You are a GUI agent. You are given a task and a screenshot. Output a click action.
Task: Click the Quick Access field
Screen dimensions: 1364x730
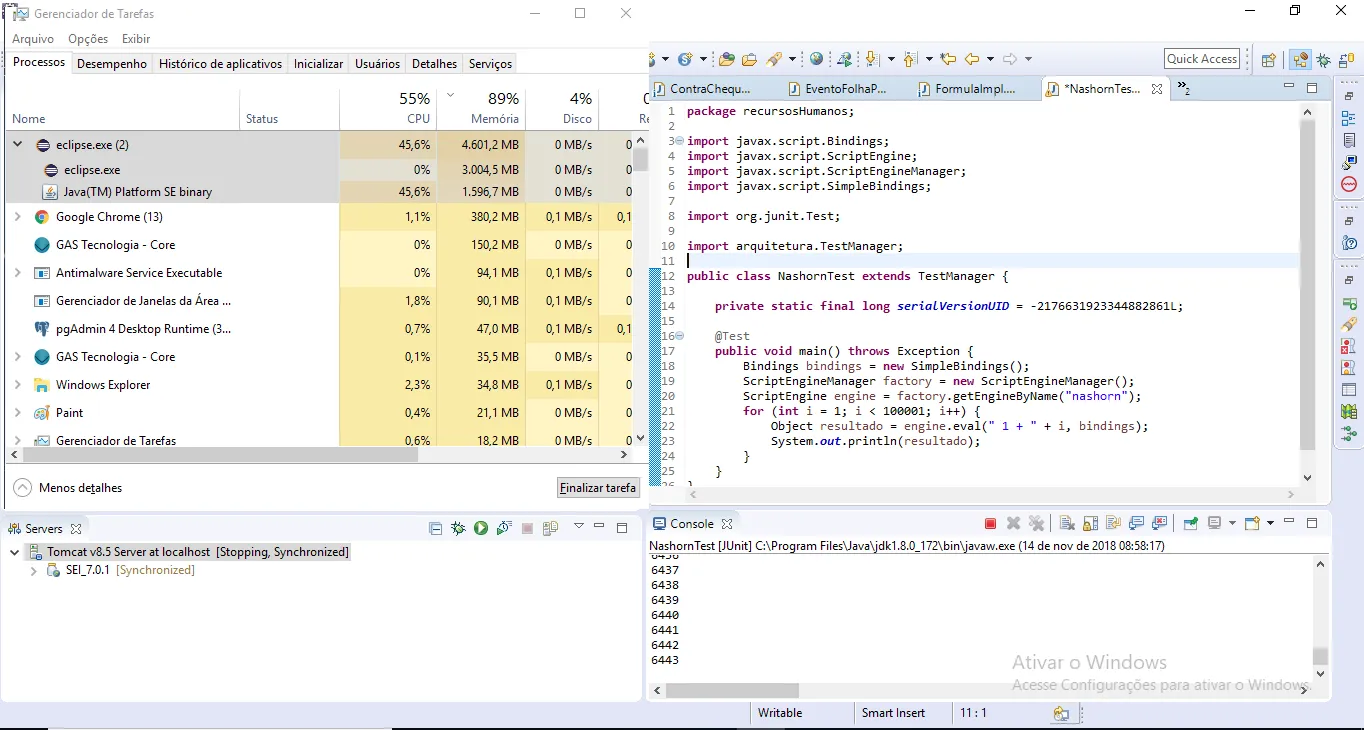coord(1202,59)
